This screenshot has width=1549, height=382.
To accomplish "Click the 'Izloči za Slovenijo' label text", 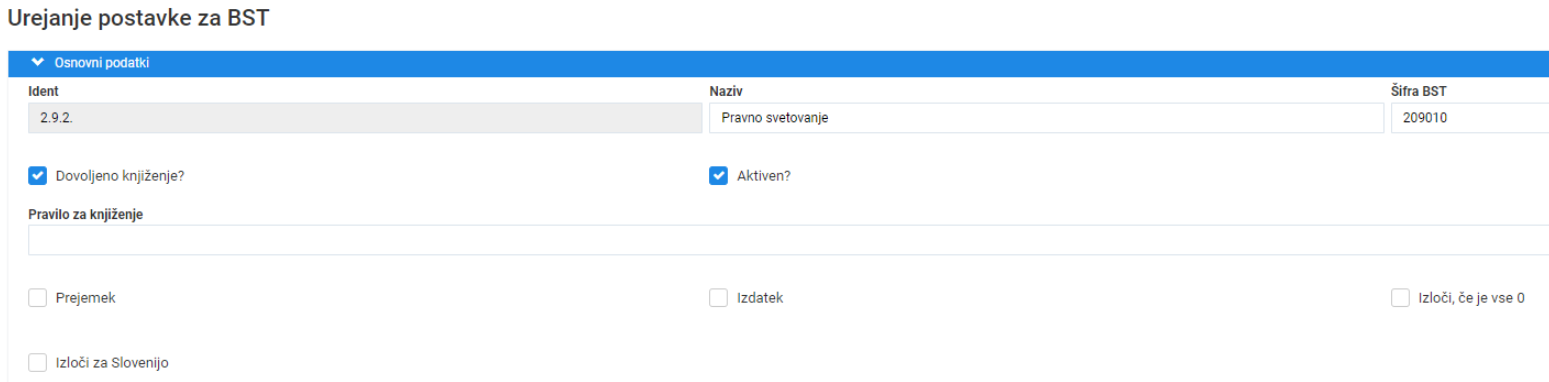I will click(x=119, y=362).
